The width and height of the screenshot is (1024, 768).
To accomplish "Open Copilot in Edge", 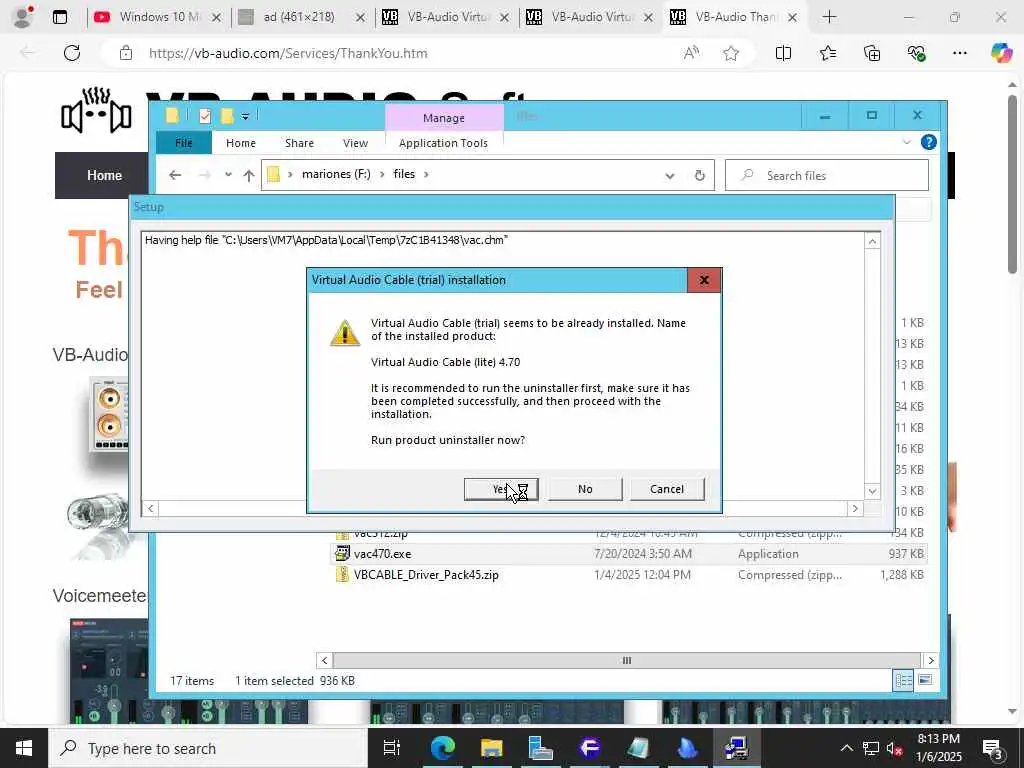I will point(1001,53).
